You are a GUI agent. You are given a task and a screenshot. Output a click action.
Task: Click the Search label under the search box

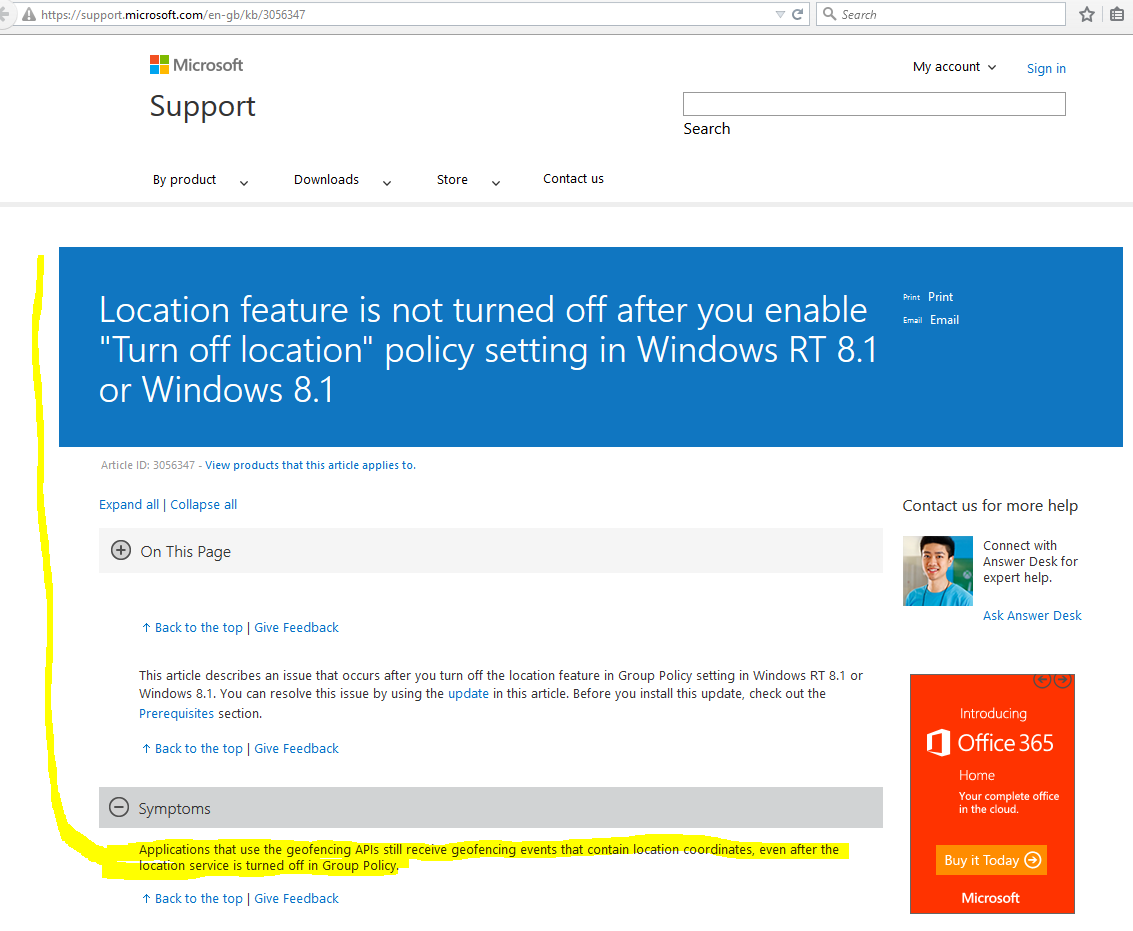tap(707, 129)
